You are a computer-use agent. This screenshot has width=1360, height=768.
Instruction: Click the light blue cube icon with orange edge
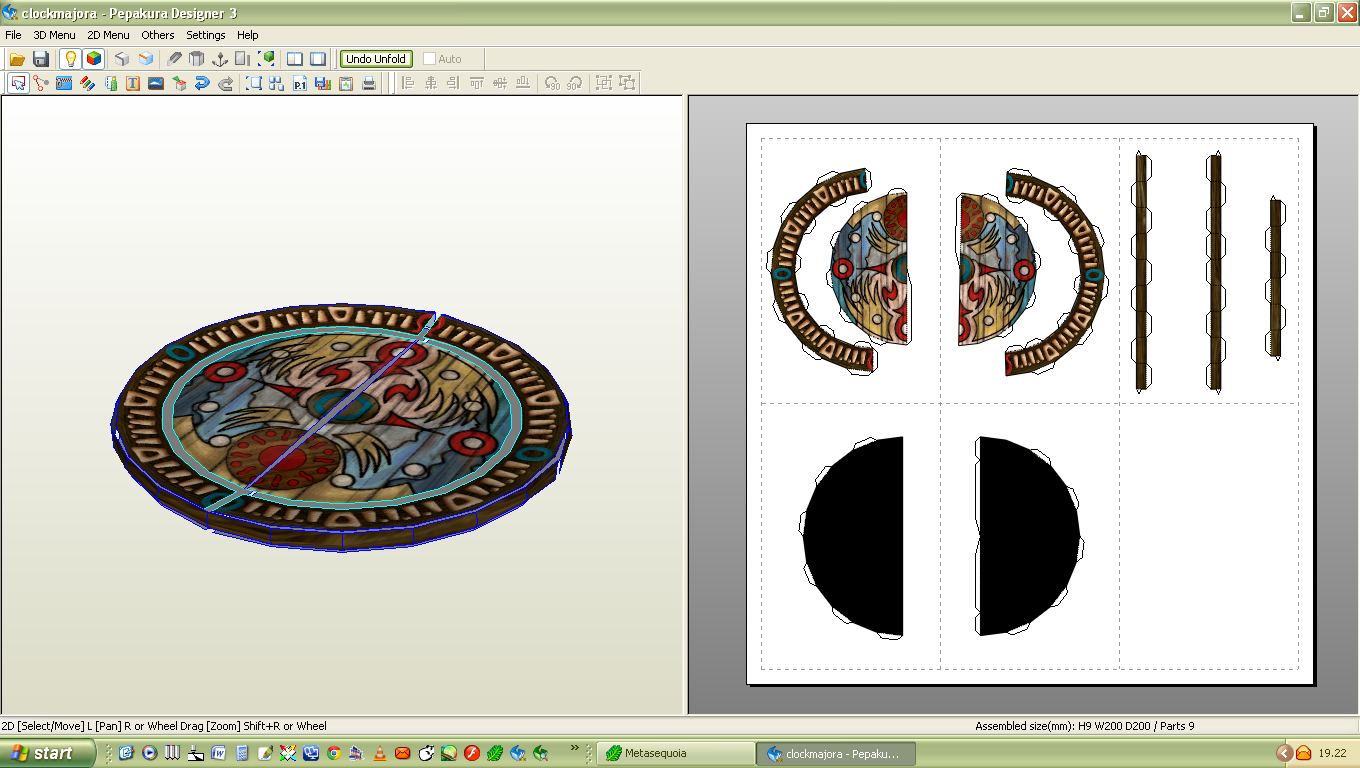[x=146, y=59]
